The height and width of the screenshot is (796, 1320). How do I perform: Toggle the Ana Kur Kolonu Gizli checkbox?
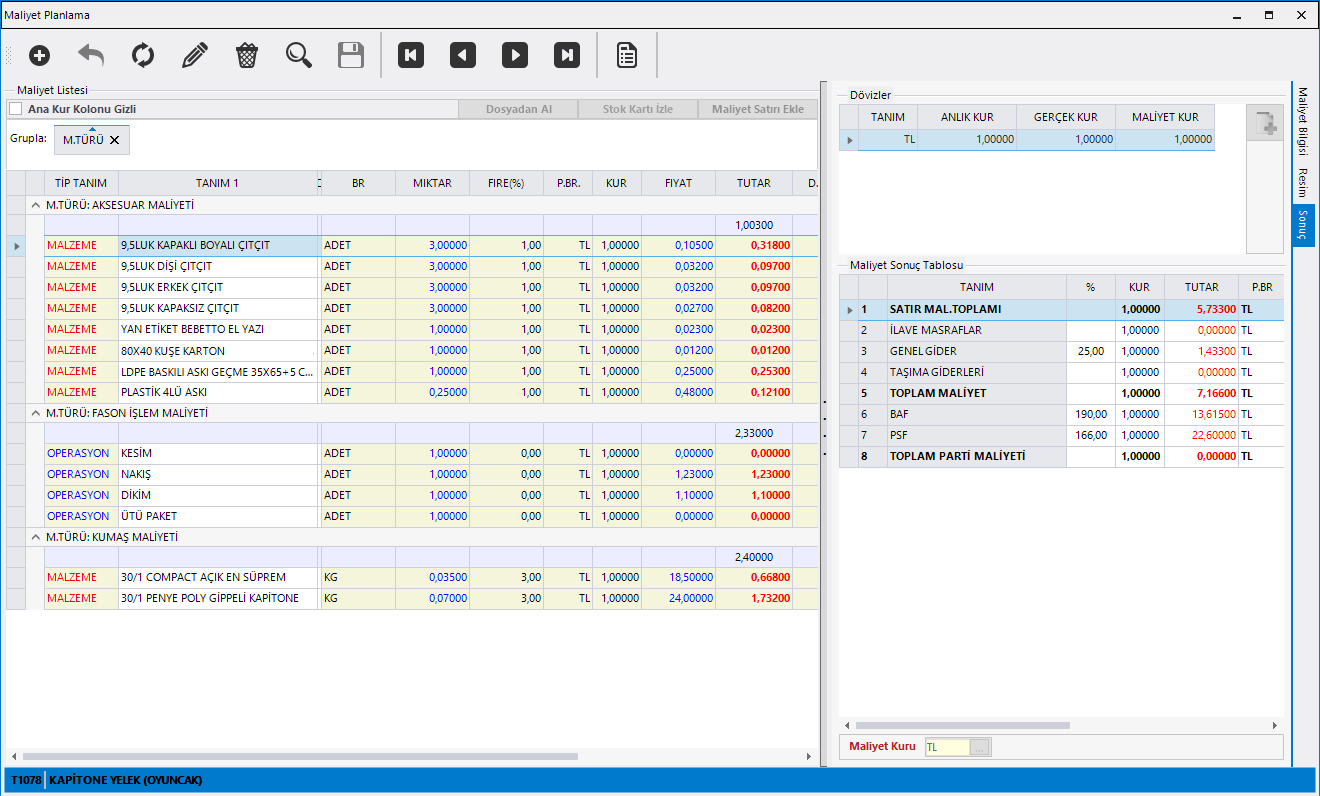click(15, 109)
